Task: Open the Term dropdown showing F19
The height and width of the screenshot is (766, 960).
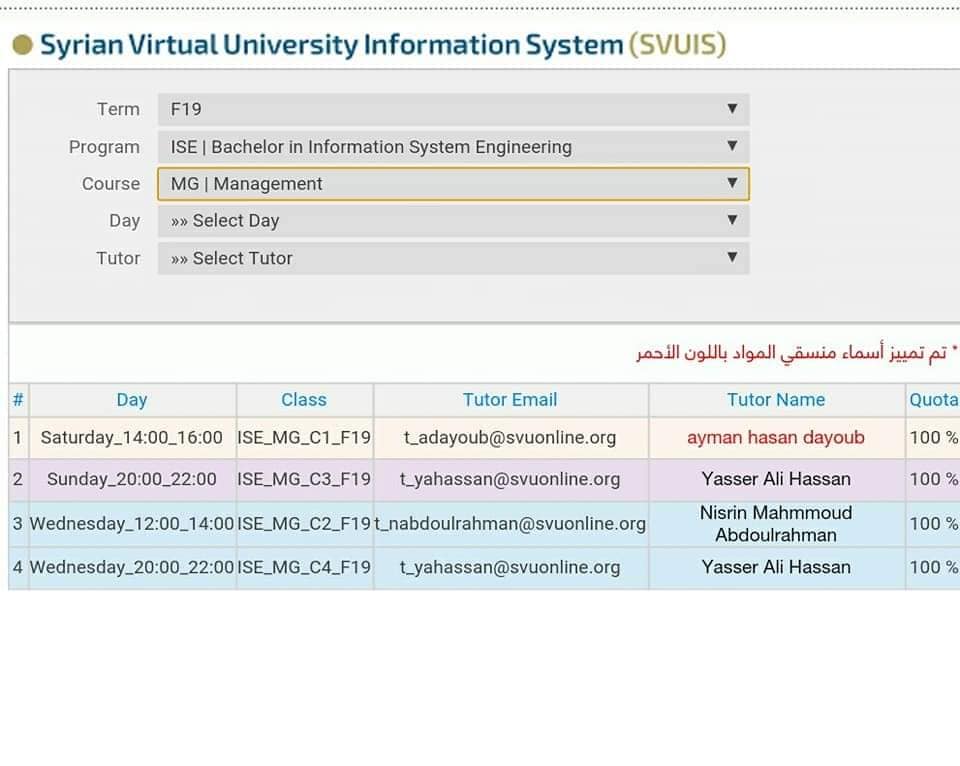Action: point(453,110)
